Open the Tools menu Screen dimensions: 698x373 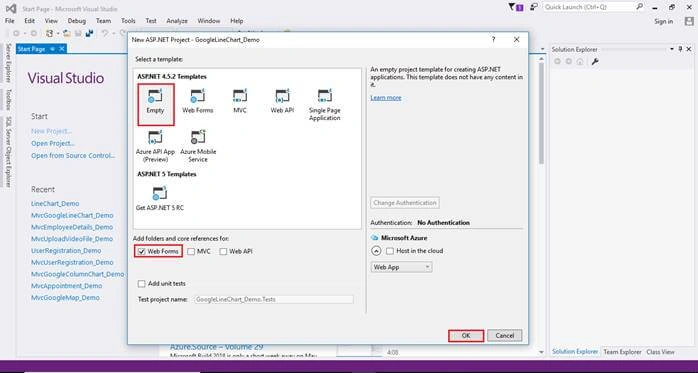pyautogui.click(x=128, y=21)
